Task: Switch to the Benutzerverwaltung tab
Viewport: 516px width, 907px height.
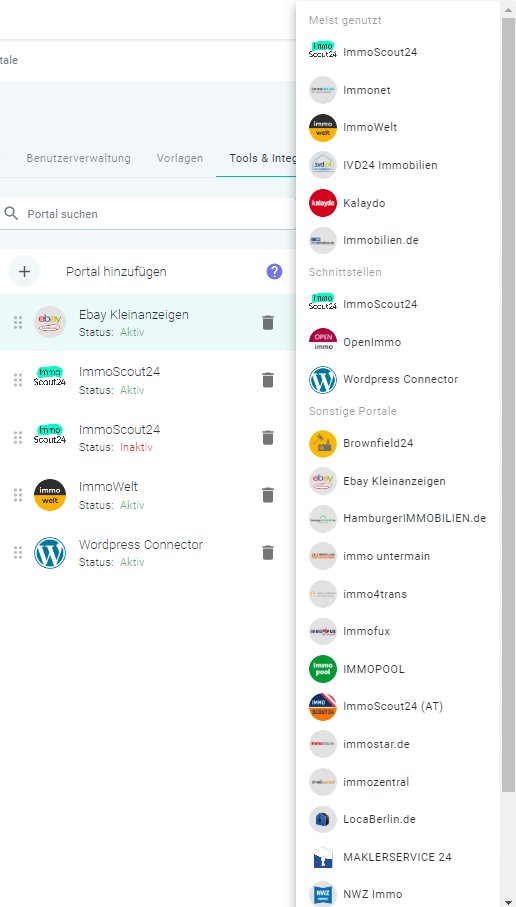Action: point(79,158)
